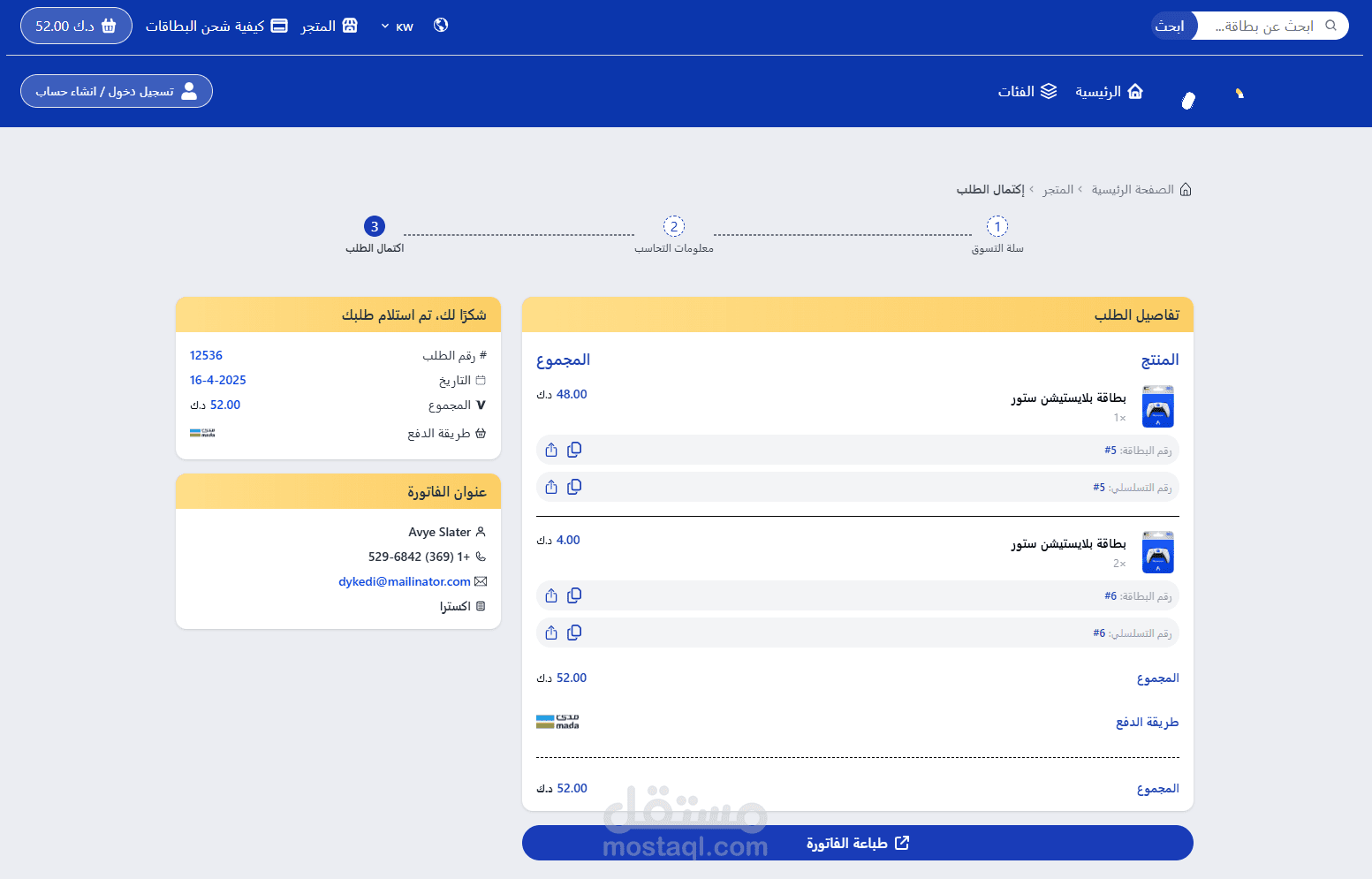Screen dimensions: 1372x879
Task: Select step 2 معلومات التحاسب
Action: tap(674, 235)
